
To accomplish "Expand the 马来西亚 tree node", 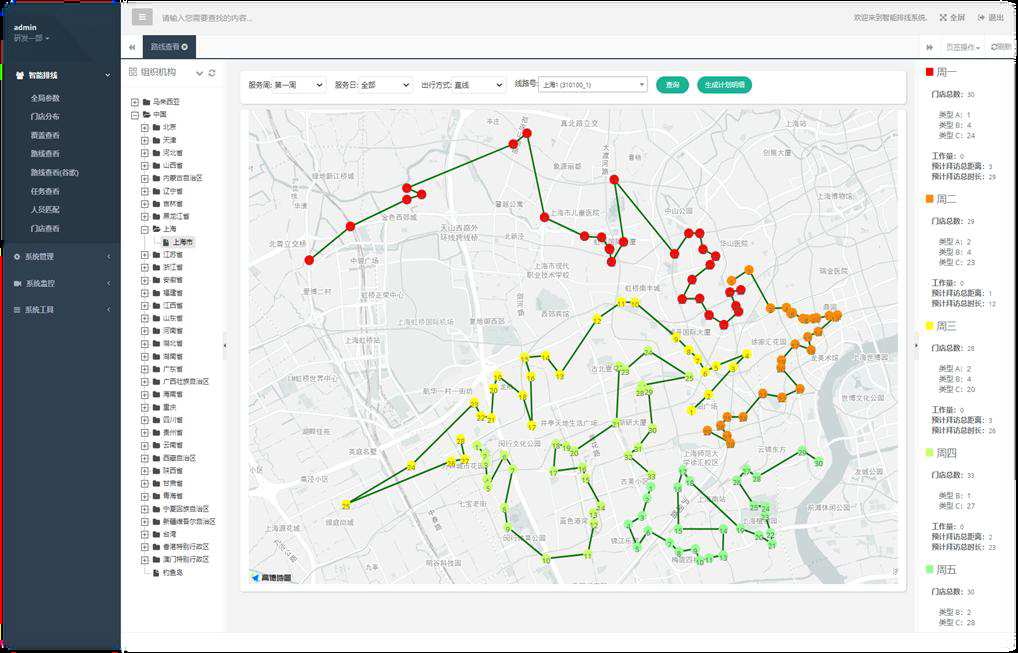I will point(135,102).
